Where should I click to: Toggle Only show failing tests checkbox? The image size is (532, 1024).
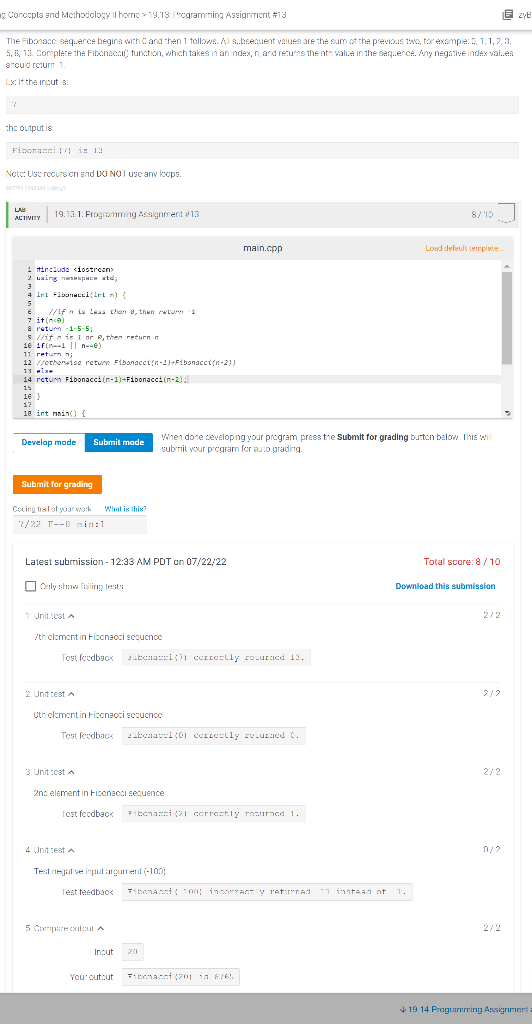tap(30, 586)
